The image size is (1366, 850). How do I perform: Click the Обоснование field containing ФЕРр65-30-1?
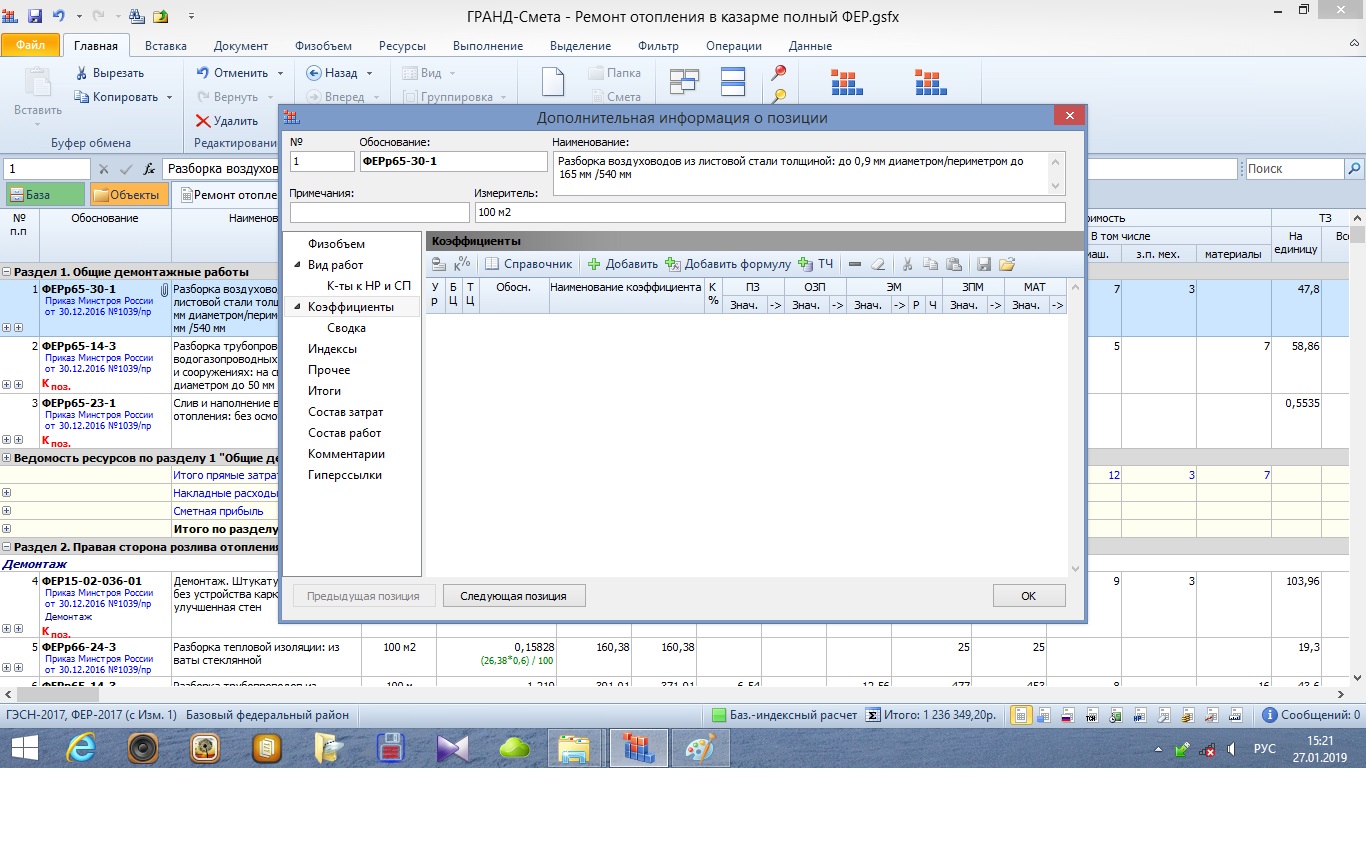(x=453, y=161)
